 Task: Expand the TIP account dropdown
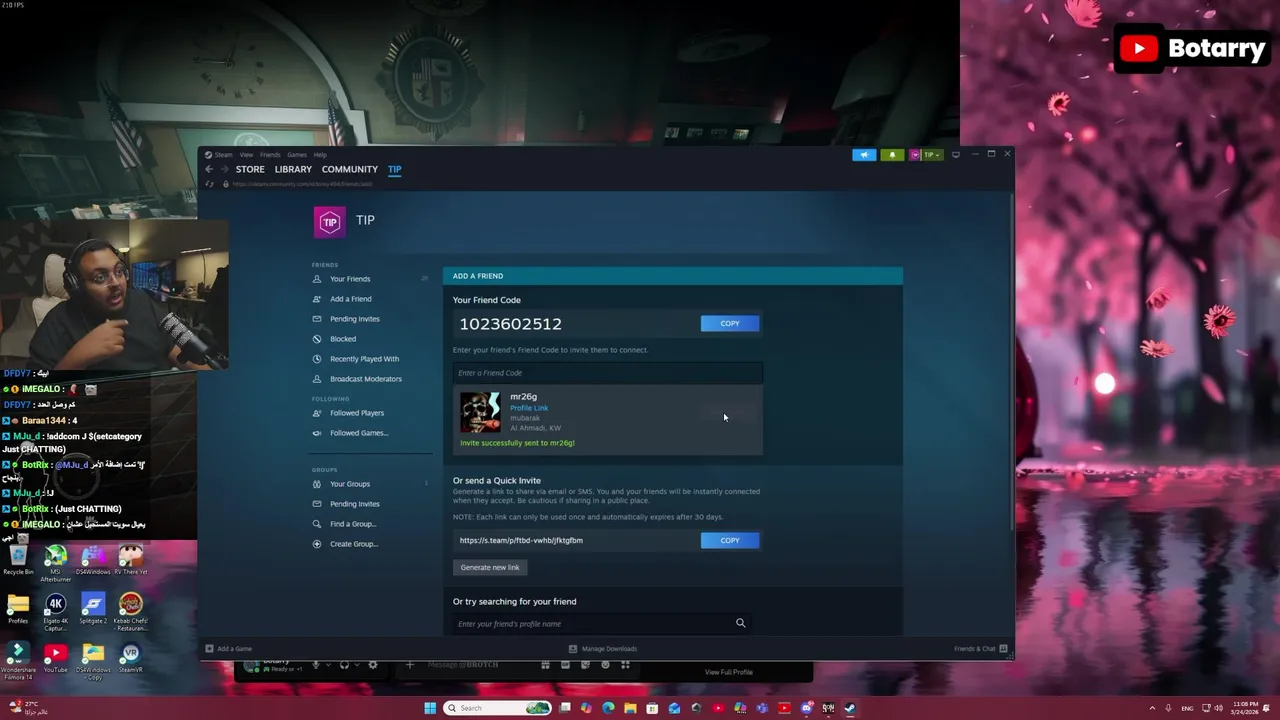[x=926, y=155]
